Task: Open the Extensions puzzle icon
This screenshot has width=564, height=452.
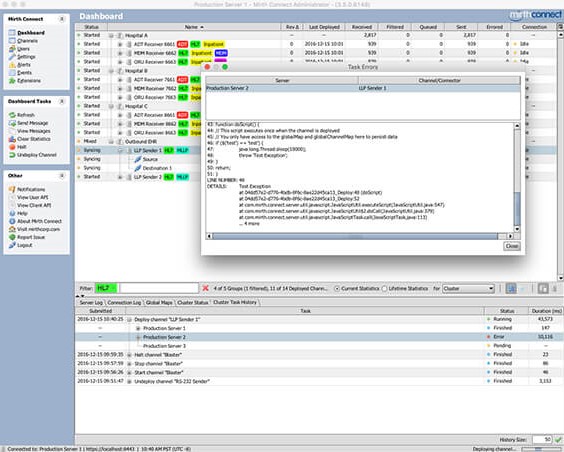Action: point(12,81)
